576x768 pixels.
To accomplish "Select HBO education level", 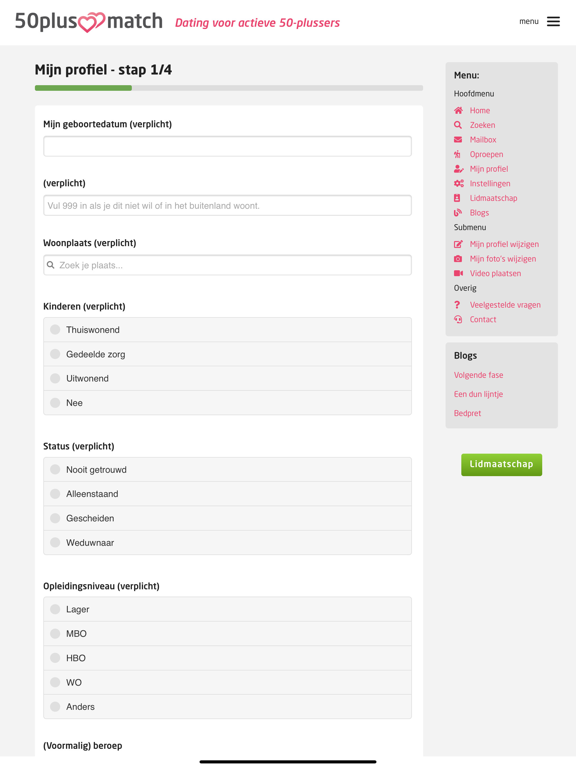I will pyautogui.click(x=227, y=658).
